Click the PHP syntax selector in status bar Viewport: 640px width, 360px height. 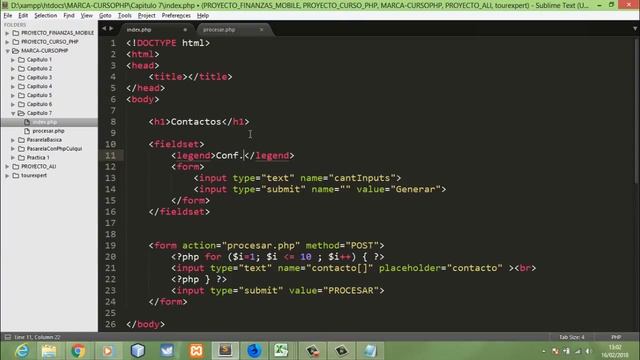point(616,337)
